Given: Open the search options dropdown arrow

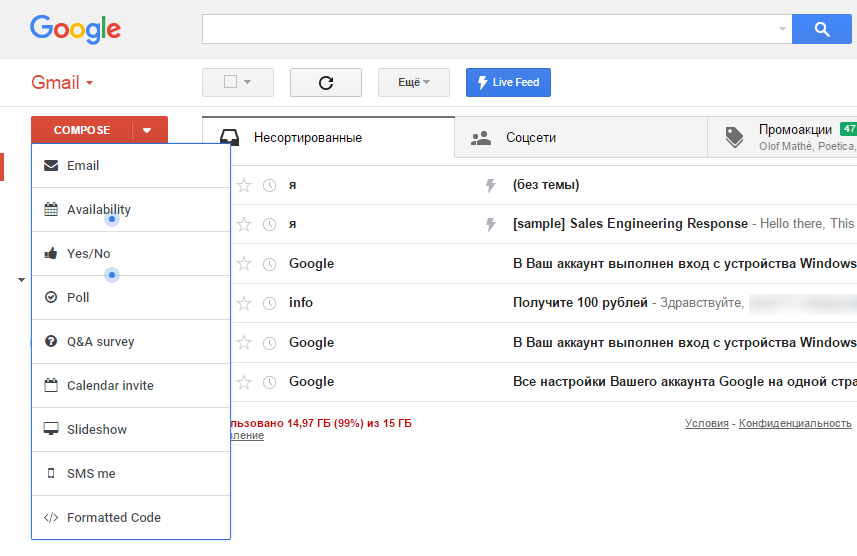Looking at the screenshot, I should (x=782, y=29).
